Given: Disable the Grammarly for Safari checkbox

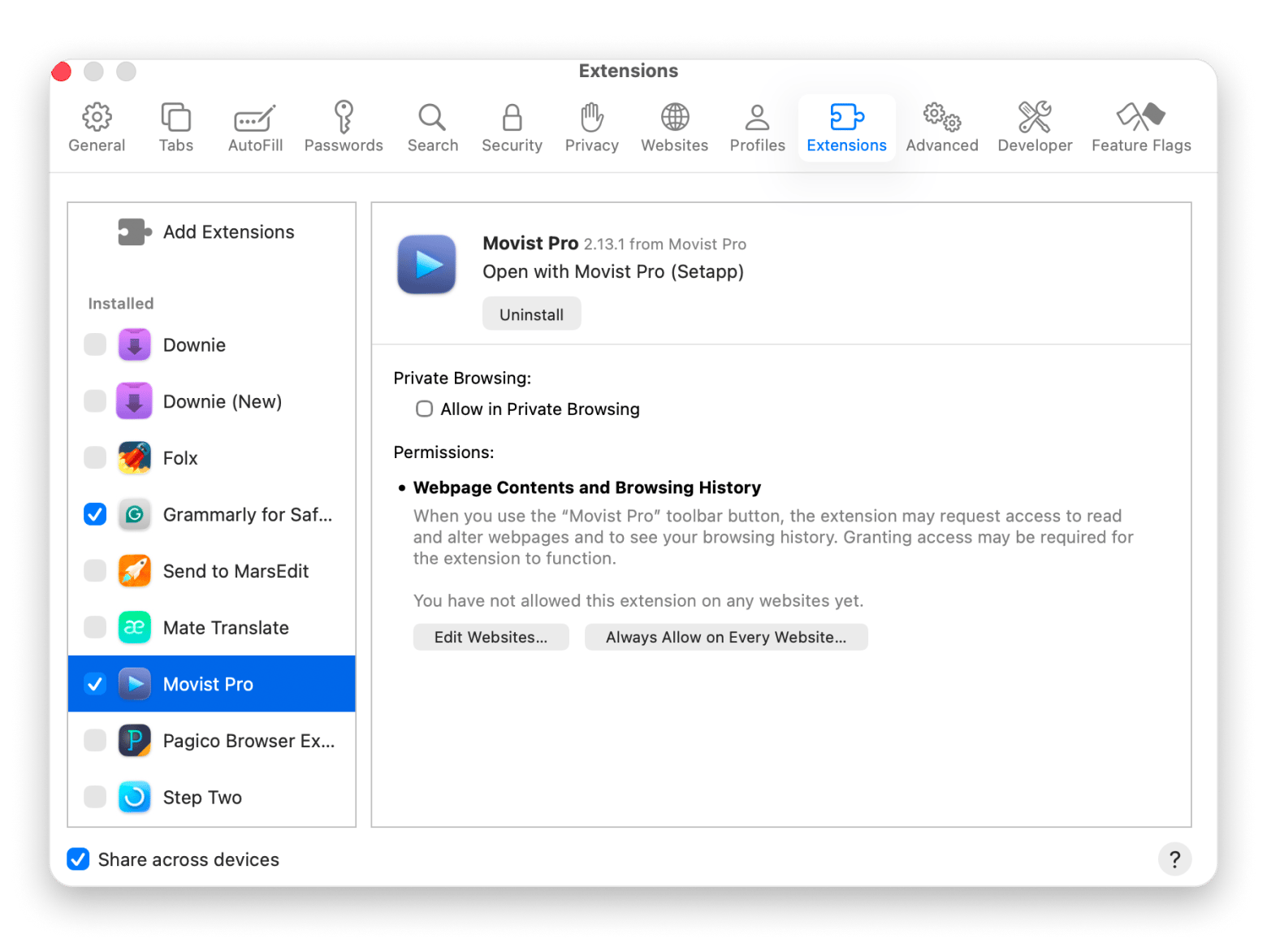Looking at the screenshot, I should pyautogui.click(x=95, y=515).
